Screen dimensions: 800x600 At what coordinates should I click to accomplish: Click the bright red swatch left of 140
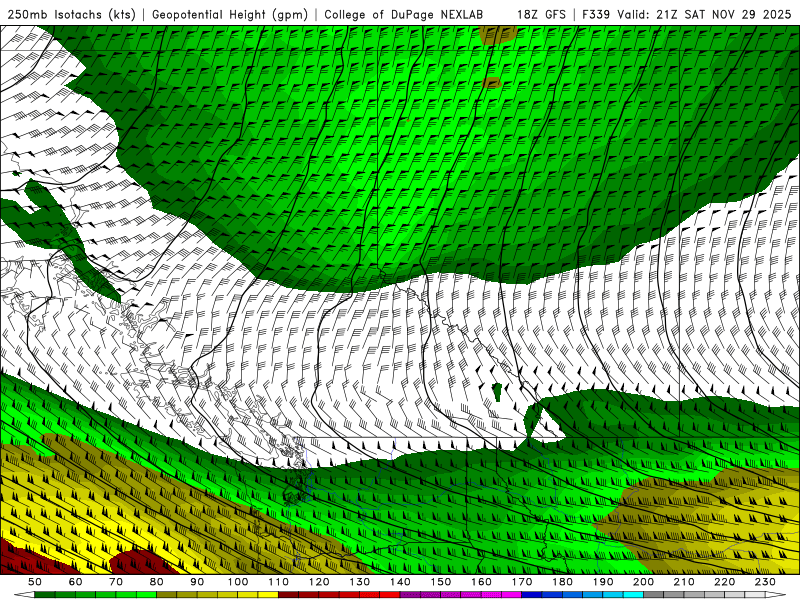[x=390, y=595]
